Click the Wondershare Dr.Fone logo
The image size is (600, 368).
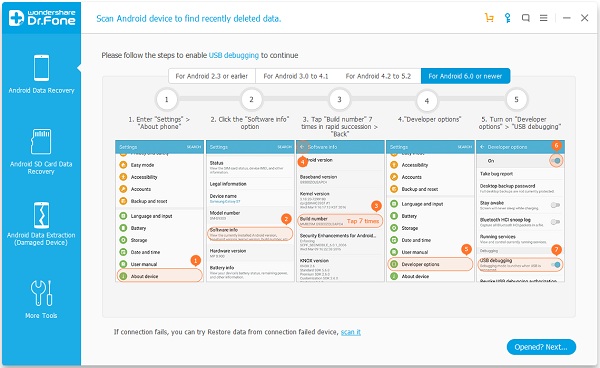point(42,18)
